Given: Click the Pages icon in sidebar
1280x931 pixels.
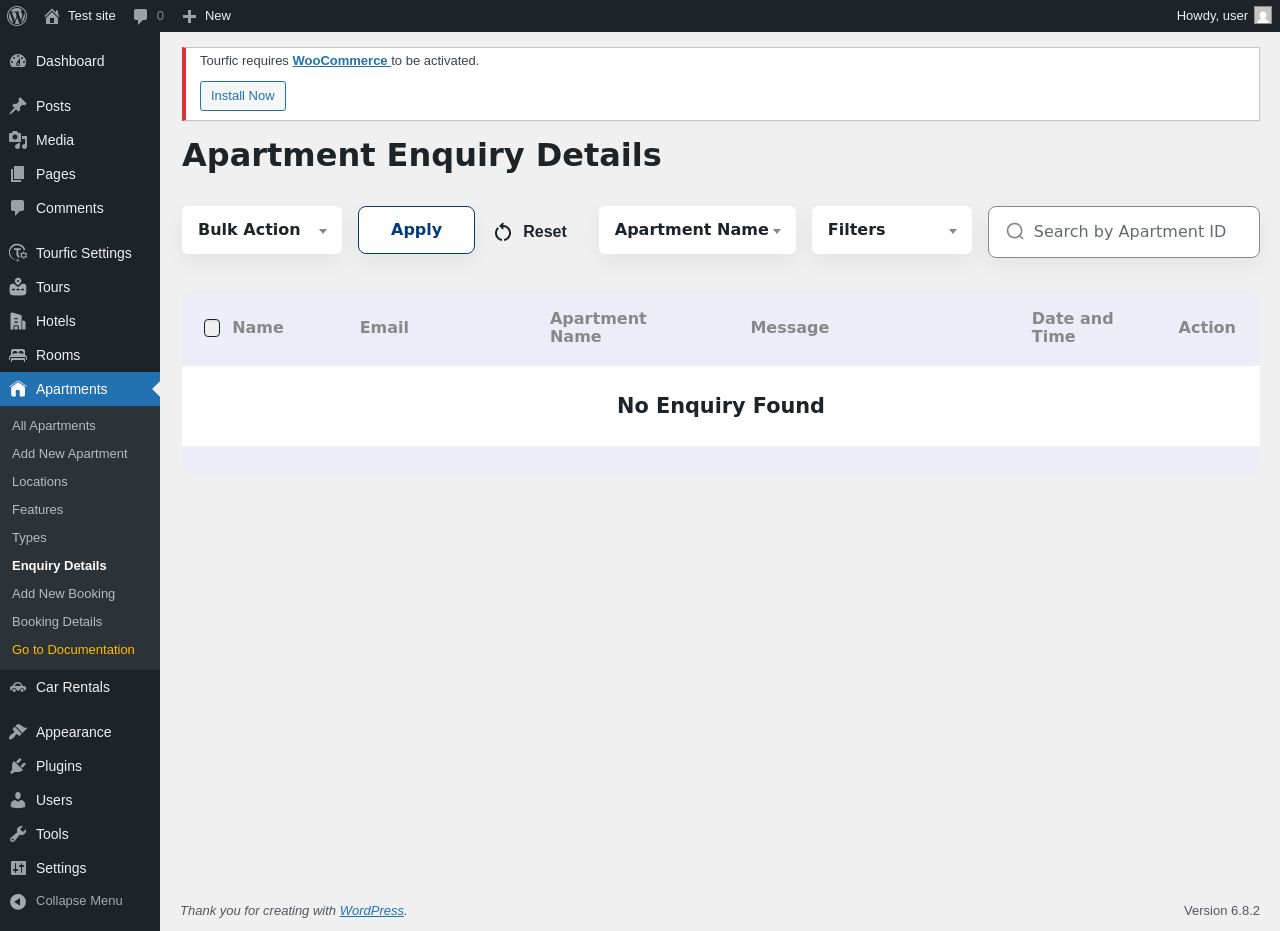Looking at the screenshot, I should pos(18,174).
